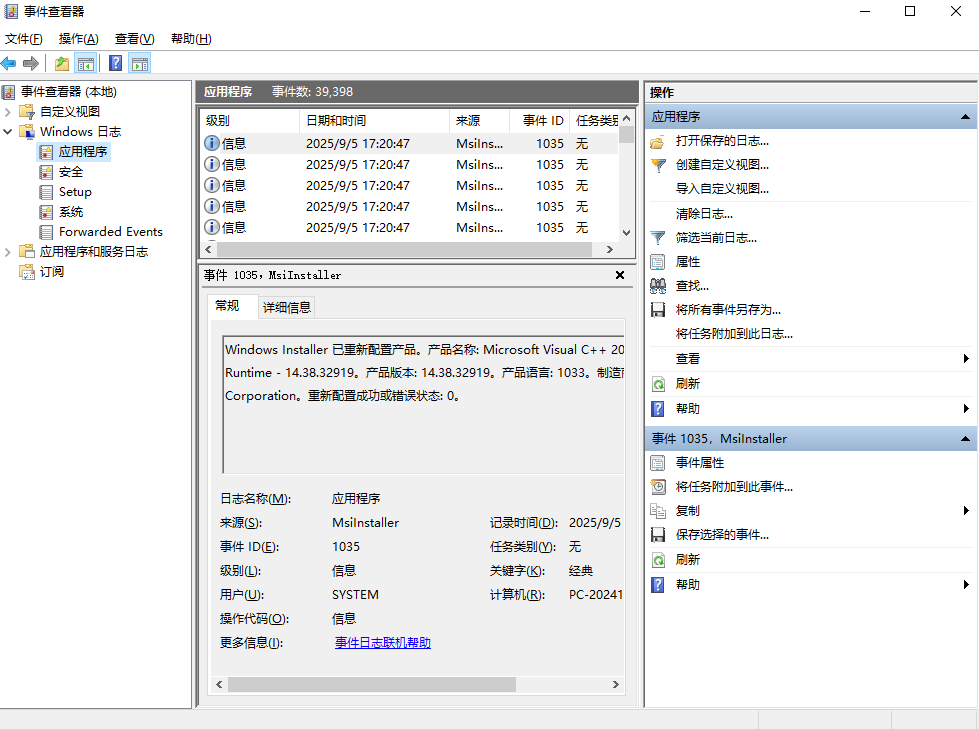The image size is (979, 729).
Task: Sort by the 来源 column header
Action: click(x=480, y=120)
